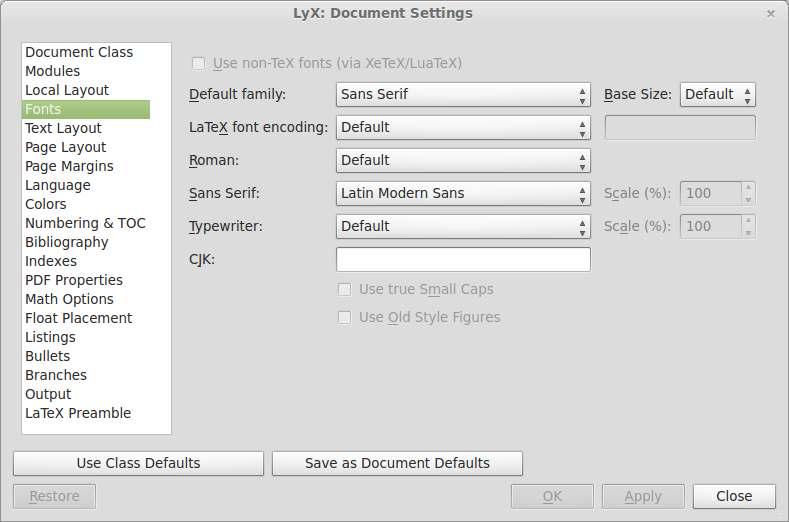Image resolution: width=789 pixels, height=522 pixels.
Task: Open the Typewriter font dropdown
Action: tap(463, 226)
